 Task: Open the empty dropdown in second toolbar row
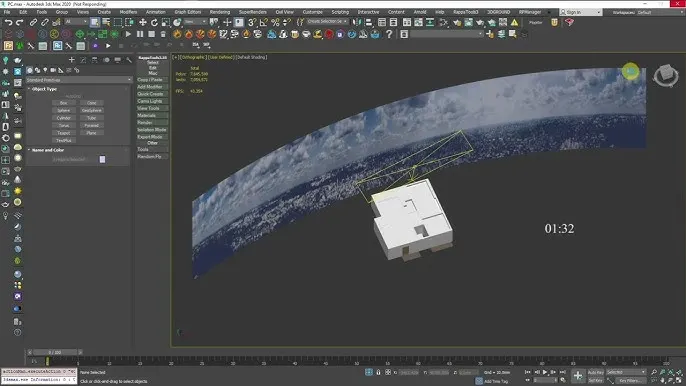coord(447,34)
